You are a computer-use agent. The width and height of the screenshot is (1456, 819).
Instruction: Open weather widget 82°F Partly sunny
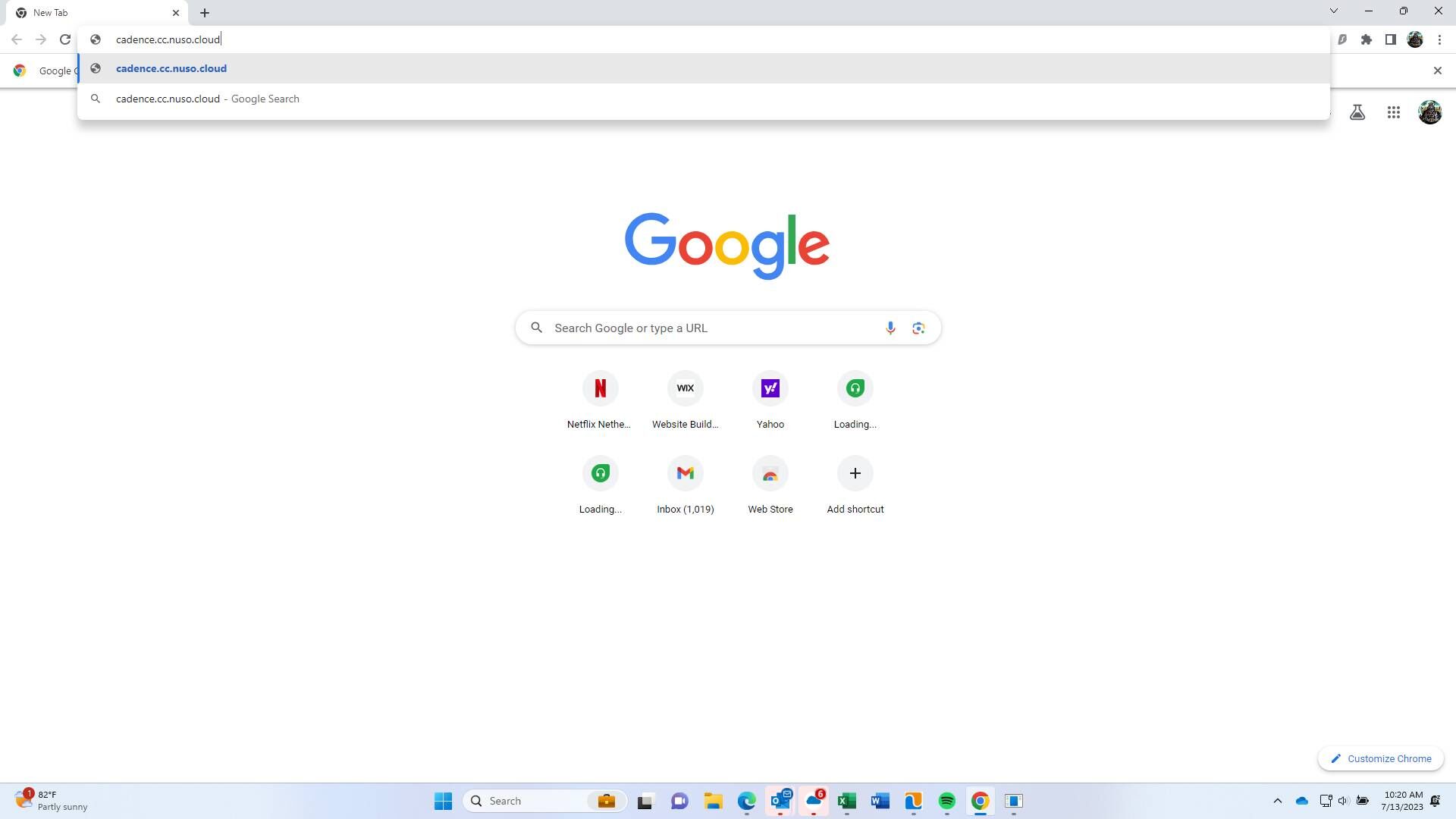tap(52, 801)
